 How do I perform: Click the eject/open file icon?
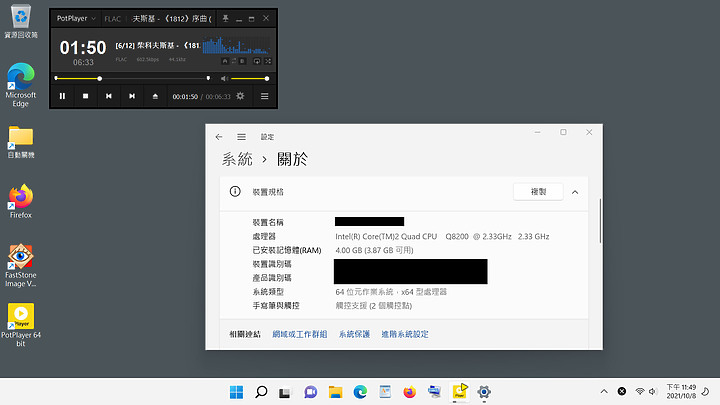(x=155, y=96)
